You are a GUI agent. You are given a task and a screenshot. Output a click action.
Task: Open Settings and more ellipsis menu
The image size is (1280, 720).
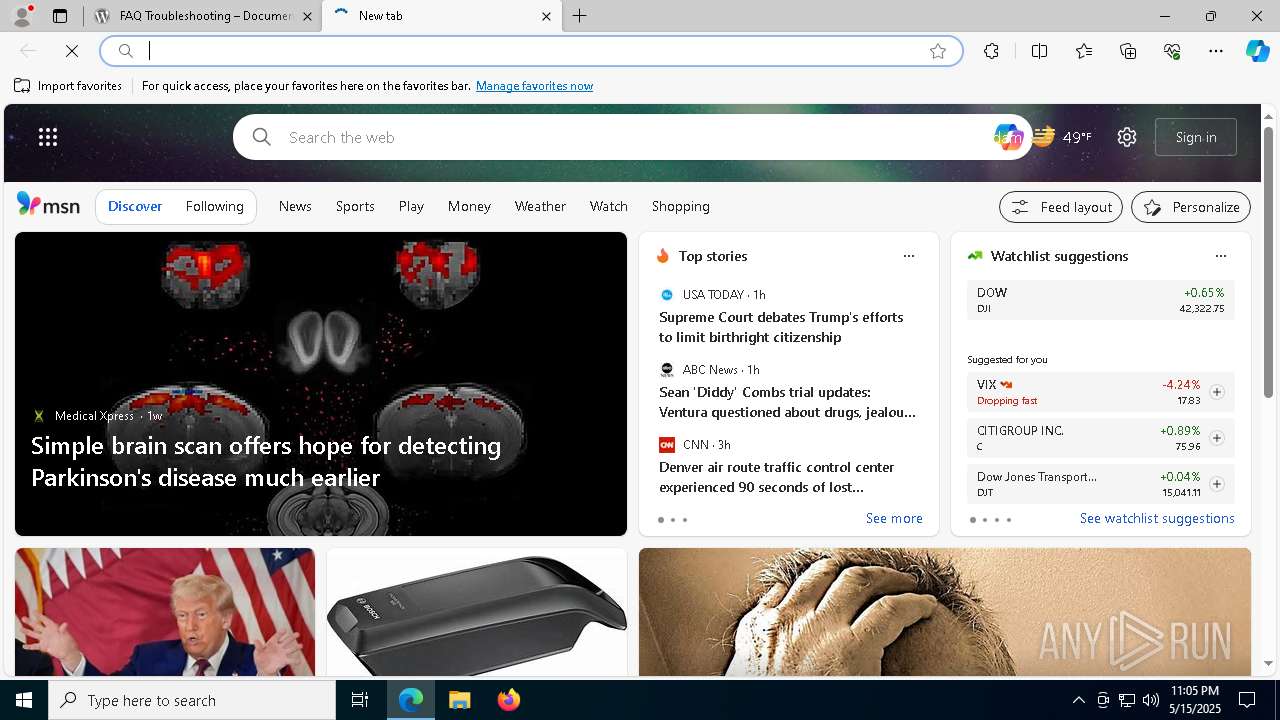1216,51
